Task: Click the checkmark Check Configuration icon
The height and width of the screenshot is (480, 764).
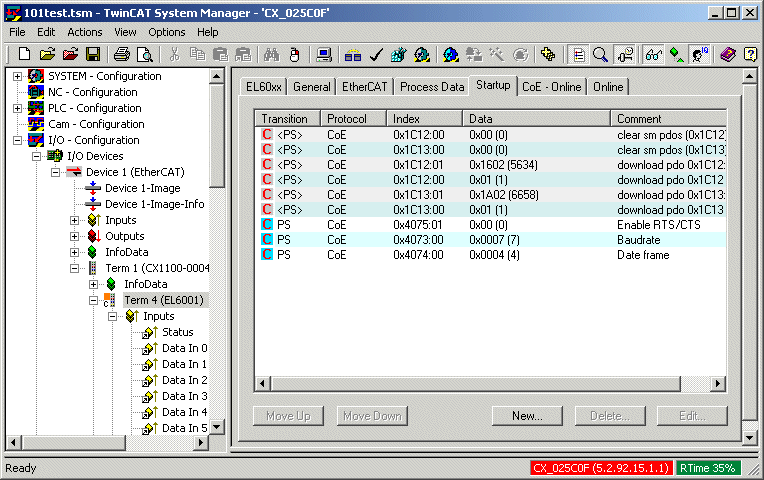Action: coord(376,54)
